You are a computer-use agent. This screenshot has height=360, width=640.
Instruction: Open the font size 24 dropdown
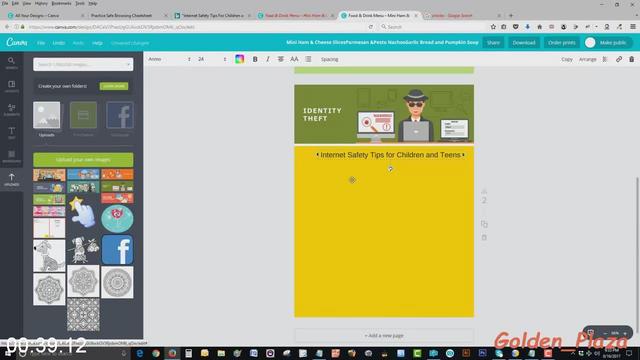tap(212, 59)
